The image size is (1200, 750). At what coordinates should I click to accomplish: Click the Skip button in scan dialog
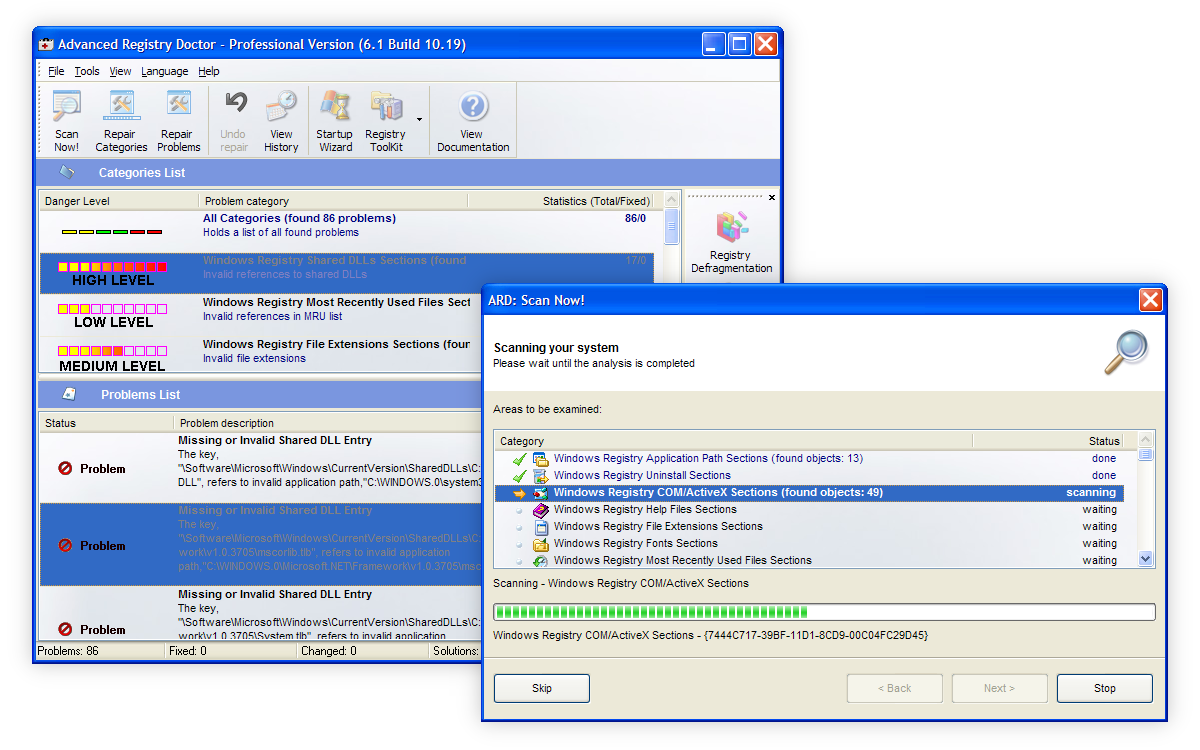[542, 688]
